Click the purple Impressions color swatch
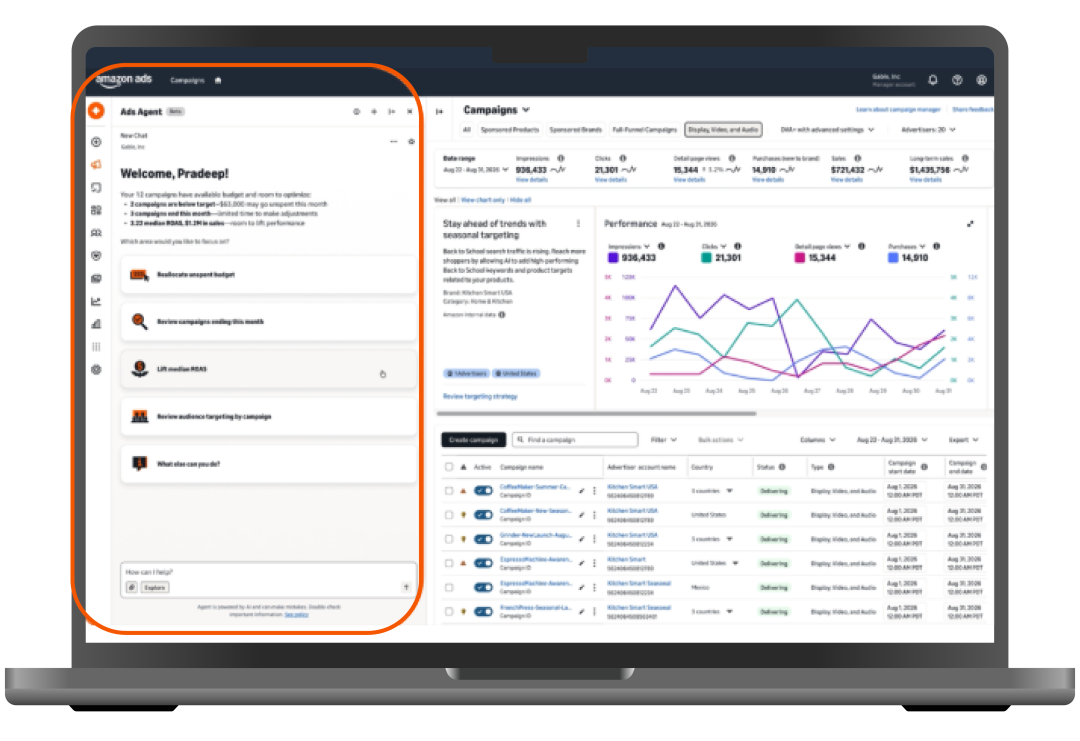Image resolution: width=1080 pixels, height=741 pixels. pyautogui.click(x=613, y=258)
